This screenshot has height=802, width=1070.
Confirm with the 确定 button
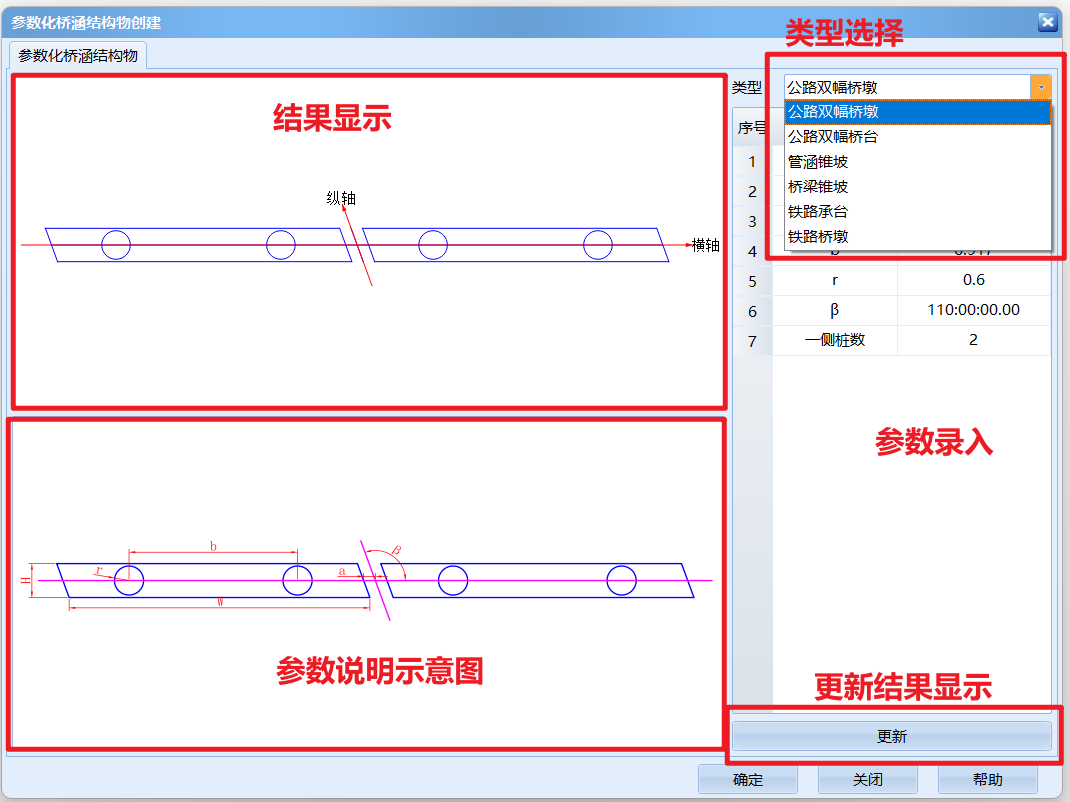coord(747,780)
